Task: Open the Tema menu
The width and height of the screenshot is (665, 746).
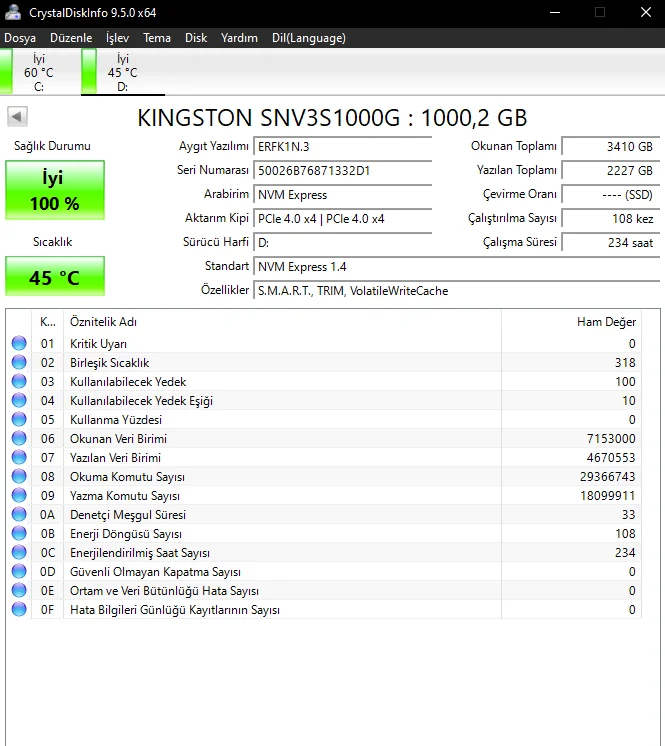Action: (x=157, y=38)
